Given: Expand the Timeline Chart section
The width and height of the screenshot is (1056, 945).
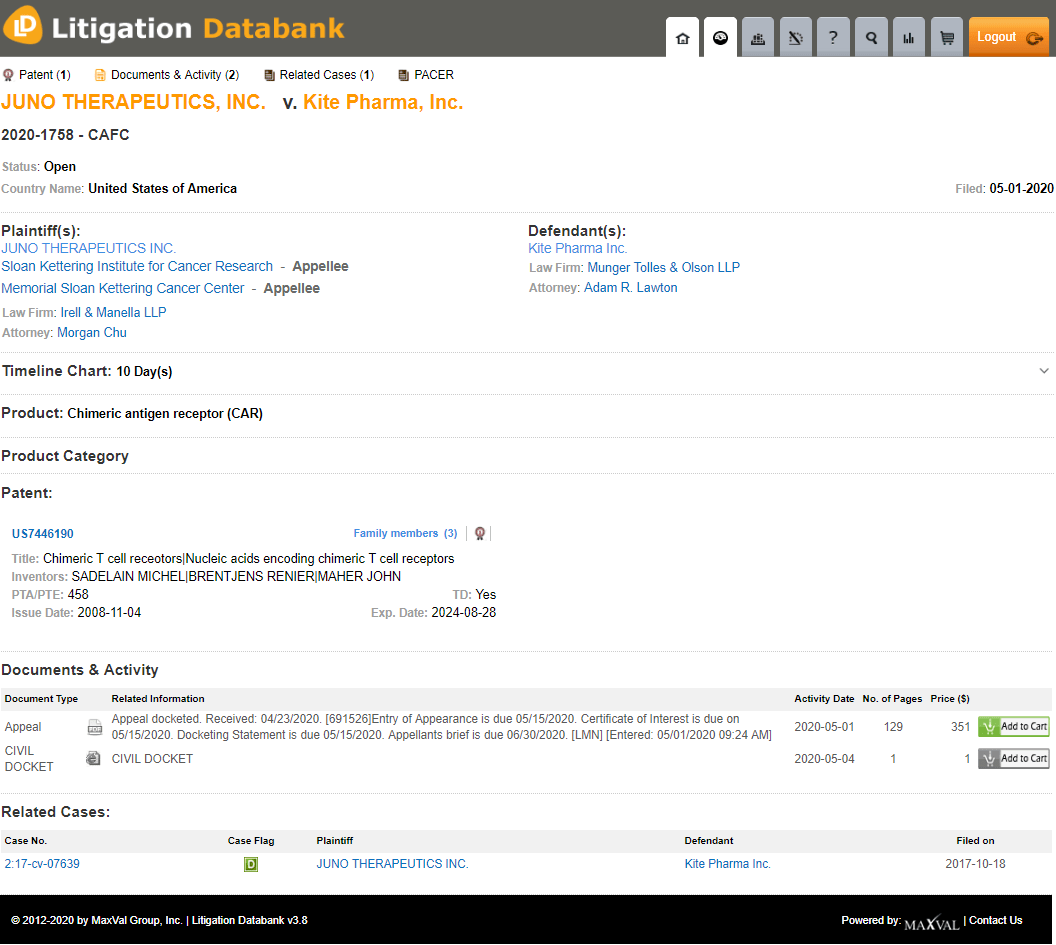Looking at the screenshot, I should pos(1043,371).
